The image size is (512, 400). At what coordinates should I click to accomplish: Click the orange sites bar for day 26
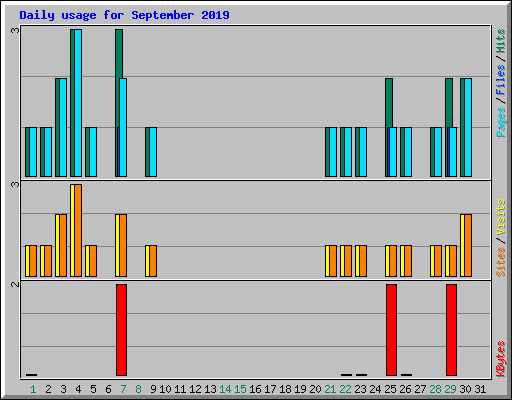point(408,261)
